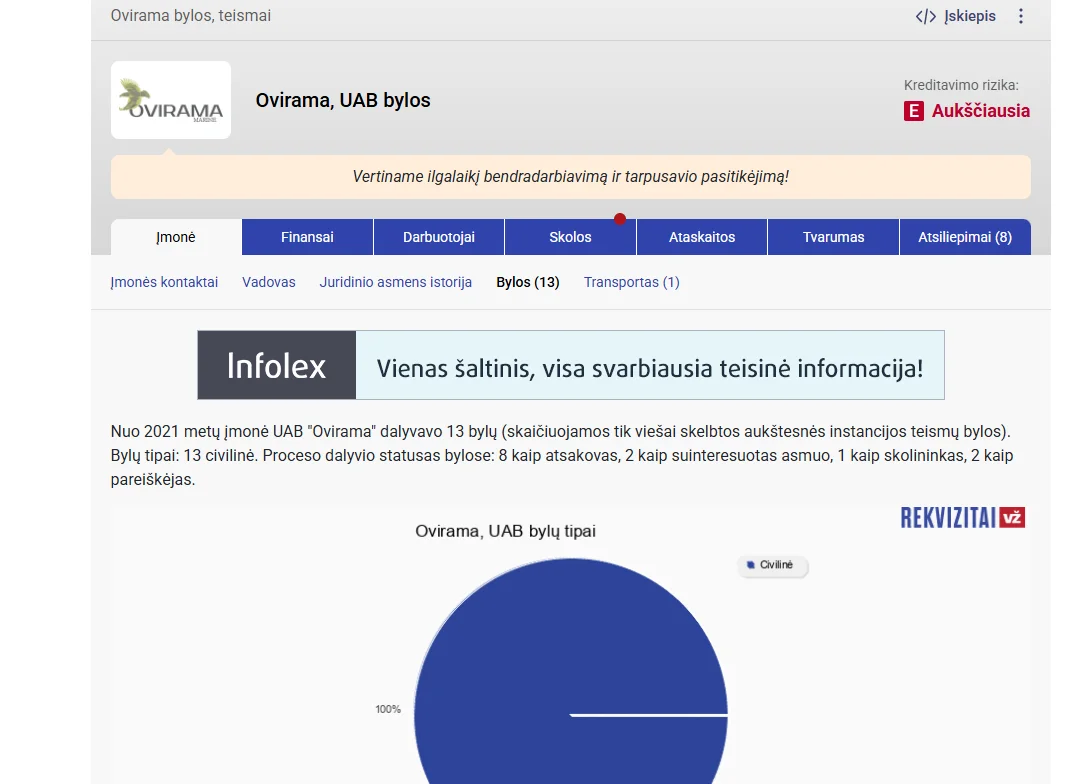Select the Bylos (13) sub-tab
Screen dimensions: 1068x784
click(528, 282)
